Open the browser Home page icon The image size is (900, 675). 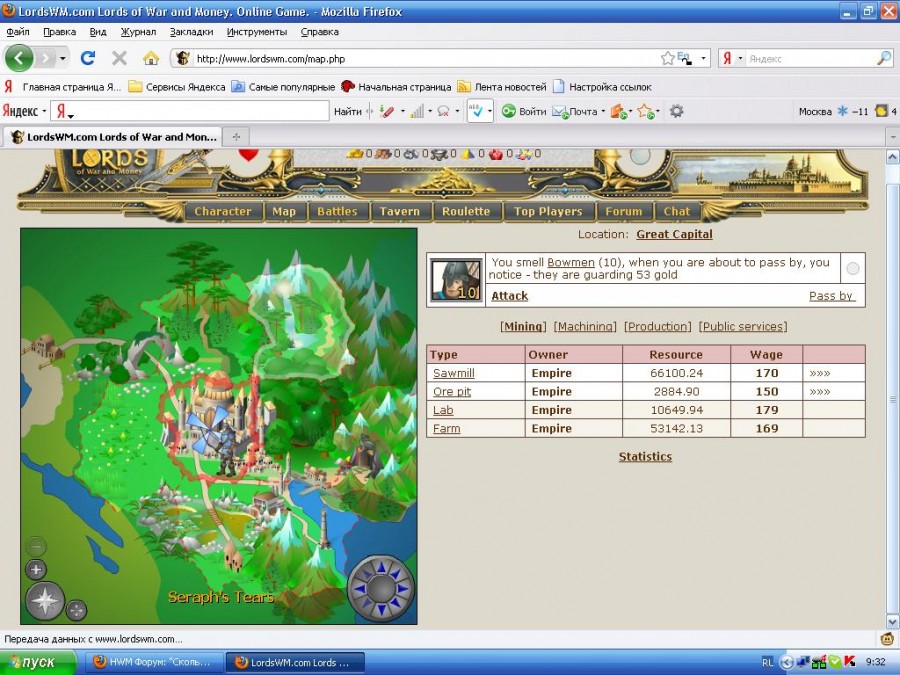pos(151,58)
